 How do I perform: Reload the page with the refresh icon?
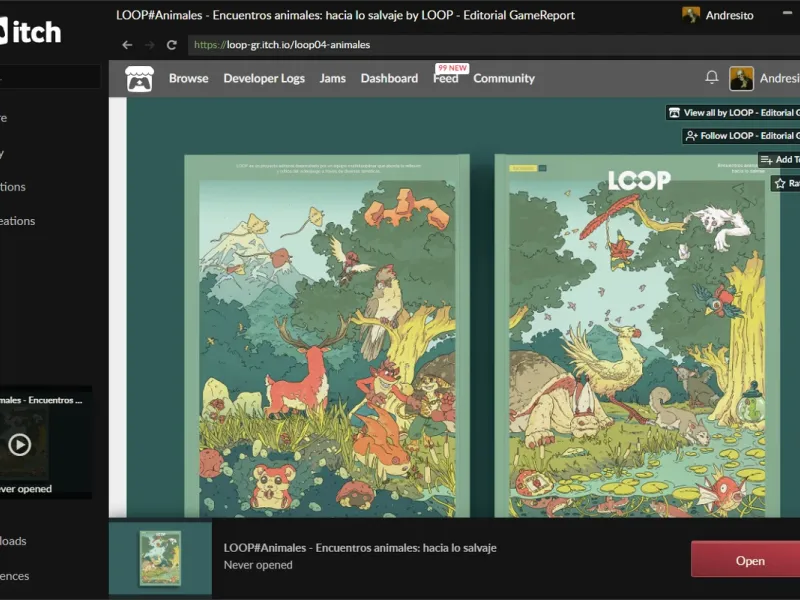click(x=172, y=45)
